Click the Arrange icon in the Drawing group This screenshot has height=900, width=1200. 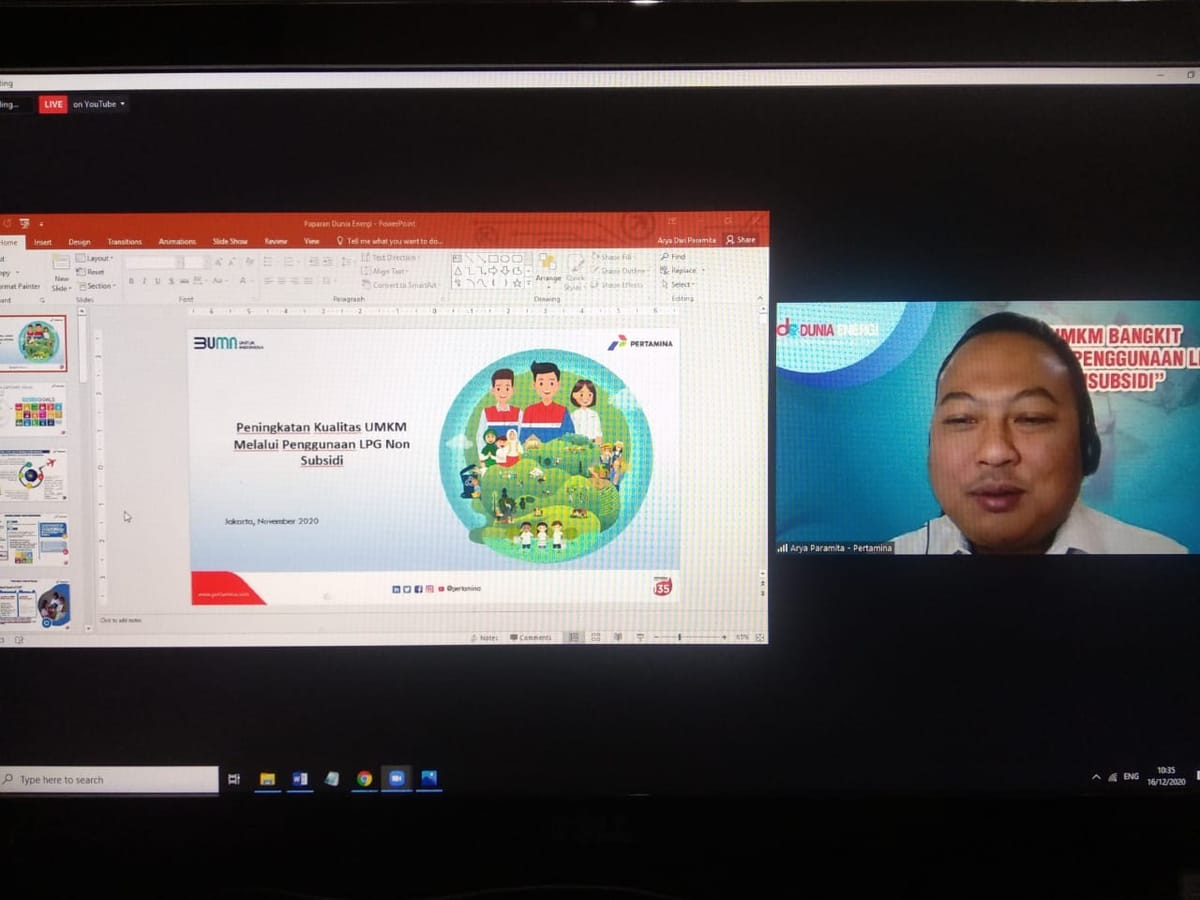coord(549,264)
